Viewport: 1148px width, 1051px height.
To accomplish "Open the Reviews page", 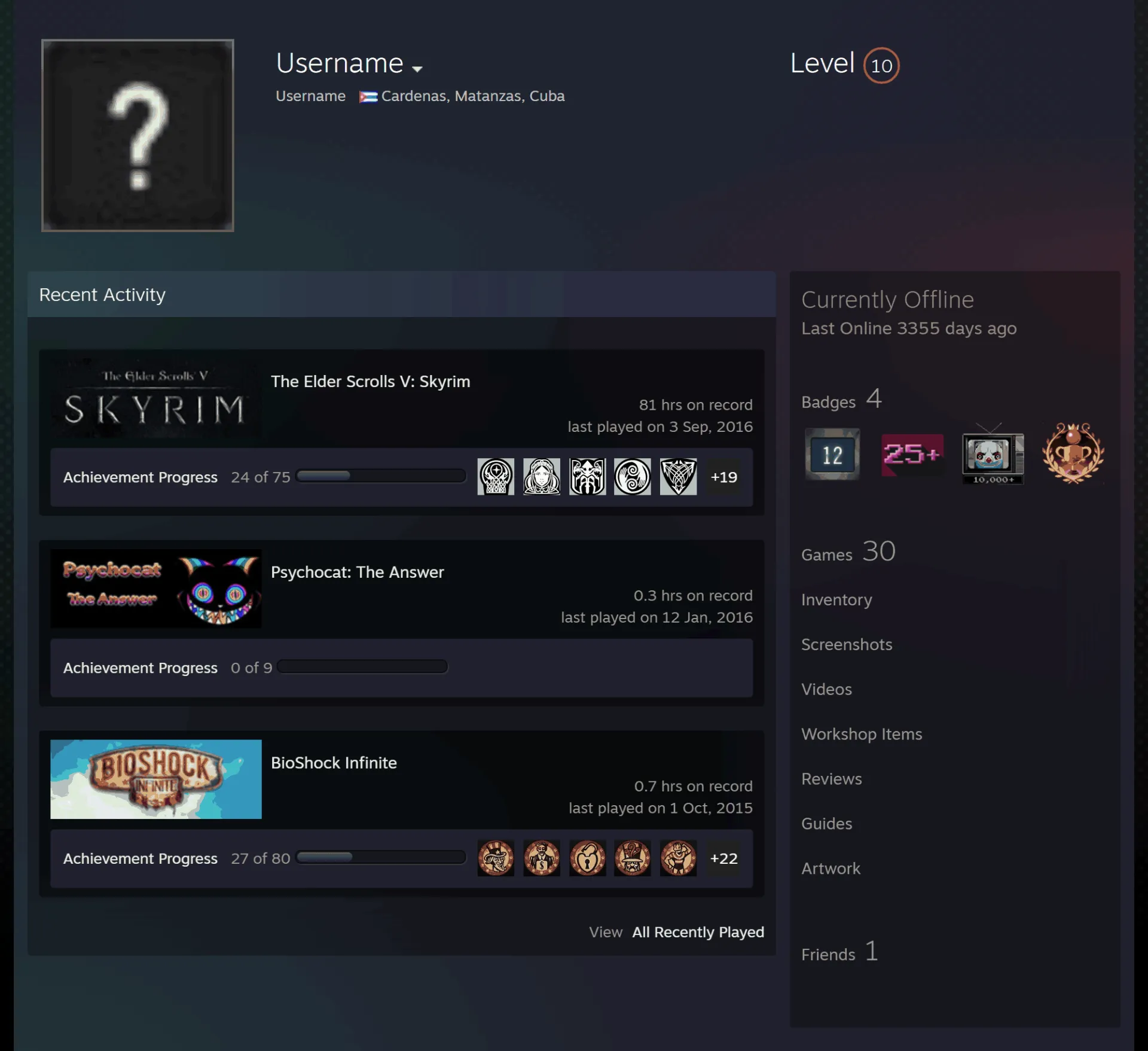I will click(831, 779).
